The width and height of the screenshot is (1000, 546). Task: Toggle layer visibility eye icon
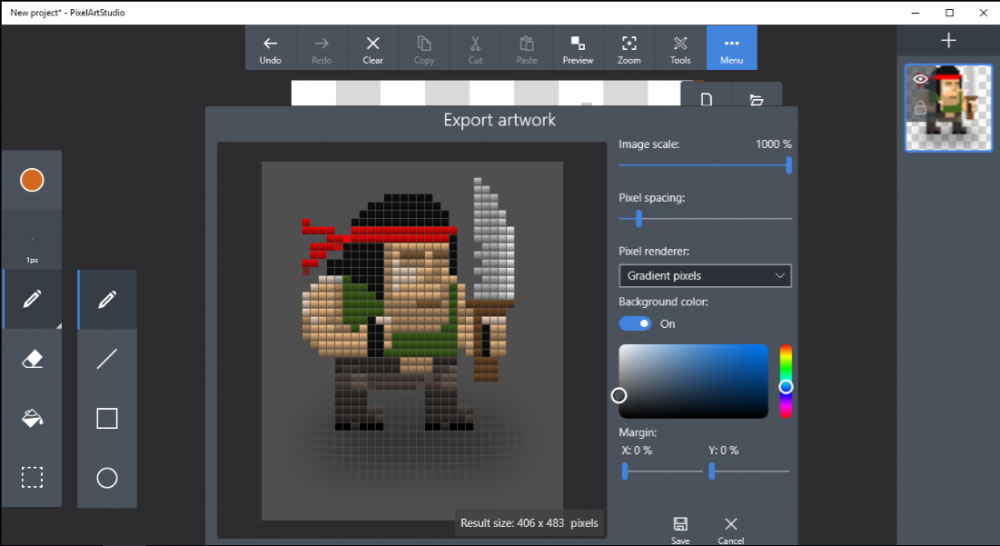920,79
